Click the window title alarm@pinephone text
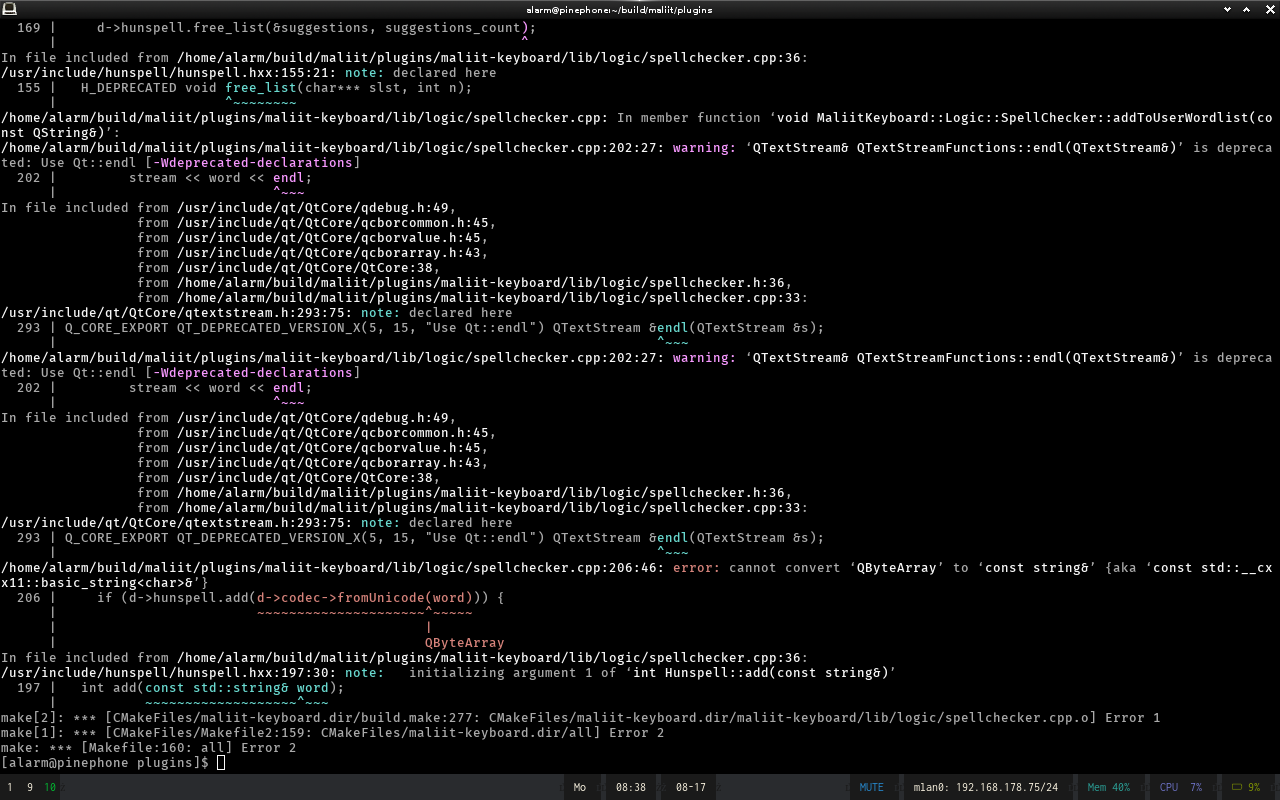Viewport: 1280px width, 800px height. tap(619, 9)
